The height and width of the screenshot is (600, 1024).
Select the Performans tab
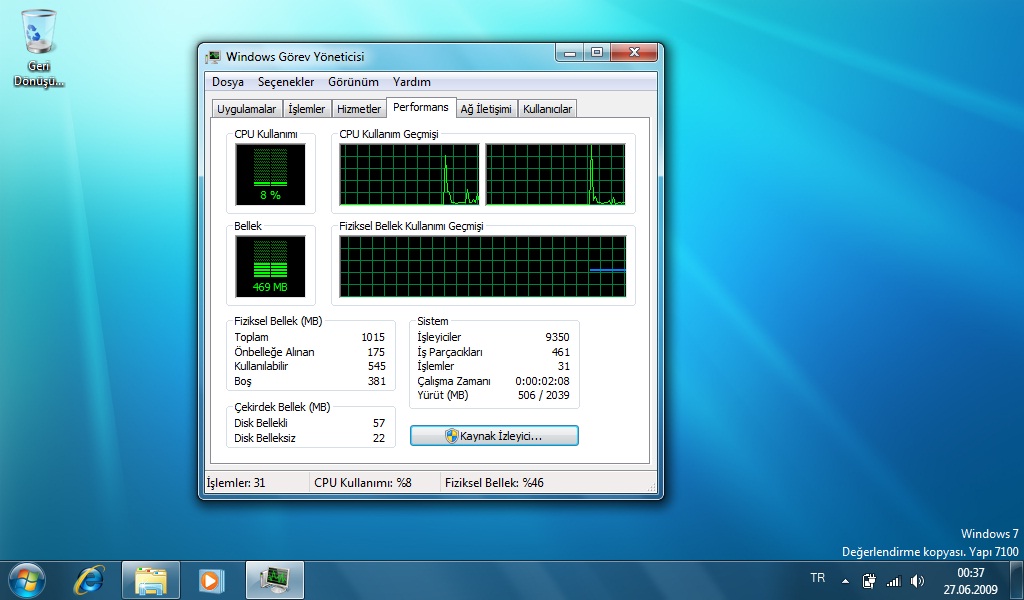[421, 107]
